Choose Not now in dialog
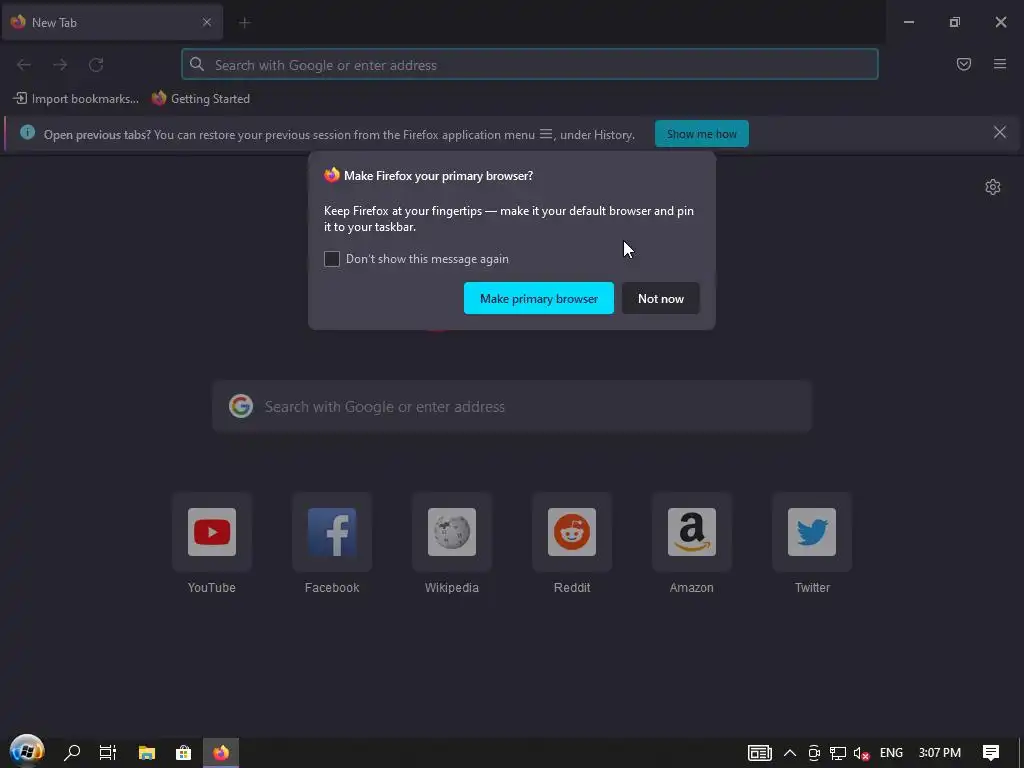 (x=661, y=298)
